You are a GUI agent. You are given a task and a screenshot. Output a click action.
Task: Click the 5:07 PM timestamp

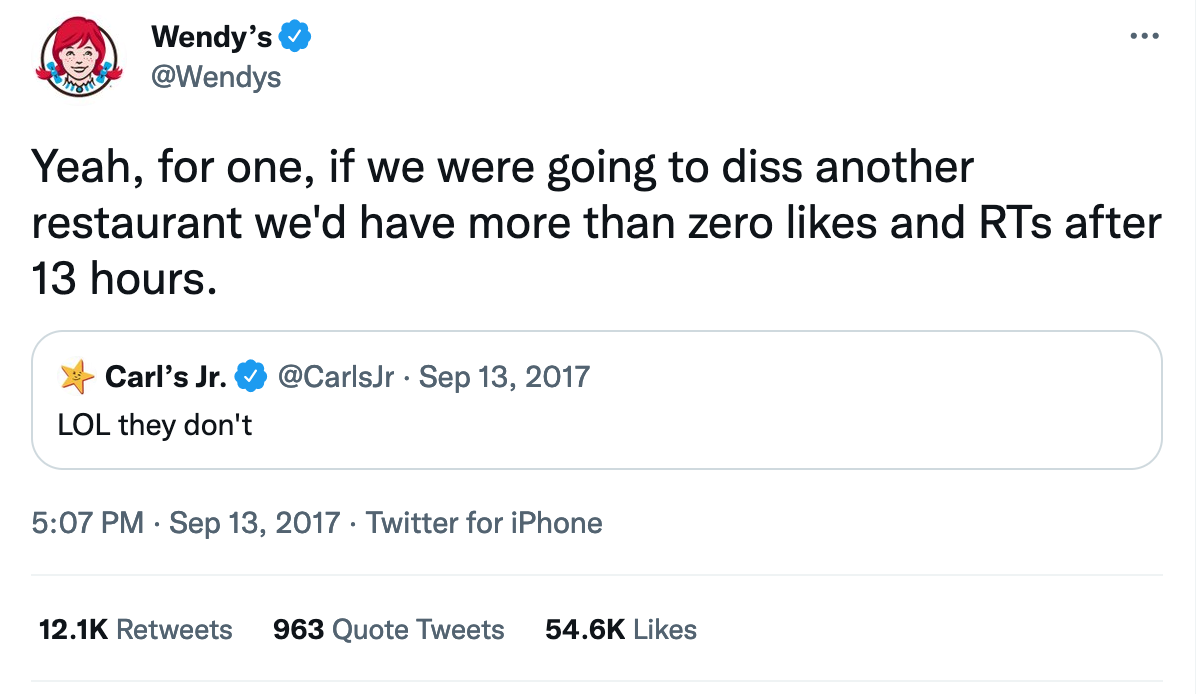tap(87, 522)
